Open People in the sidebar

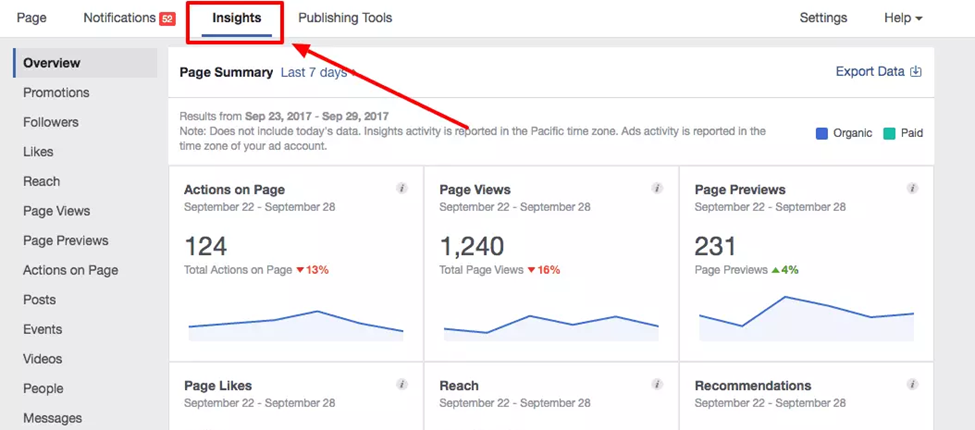43,388
